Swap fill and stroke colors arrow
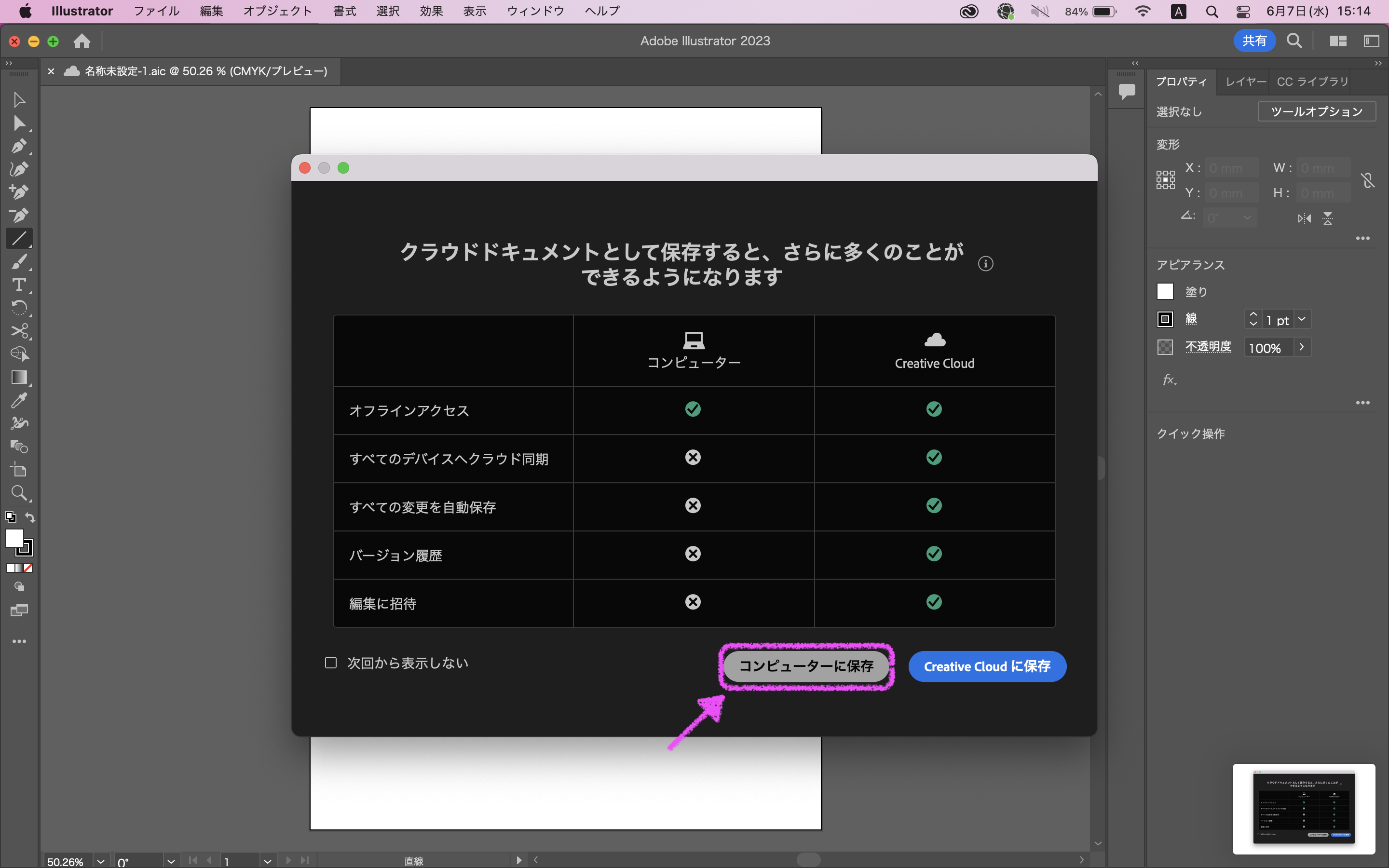 click(30, 517)
